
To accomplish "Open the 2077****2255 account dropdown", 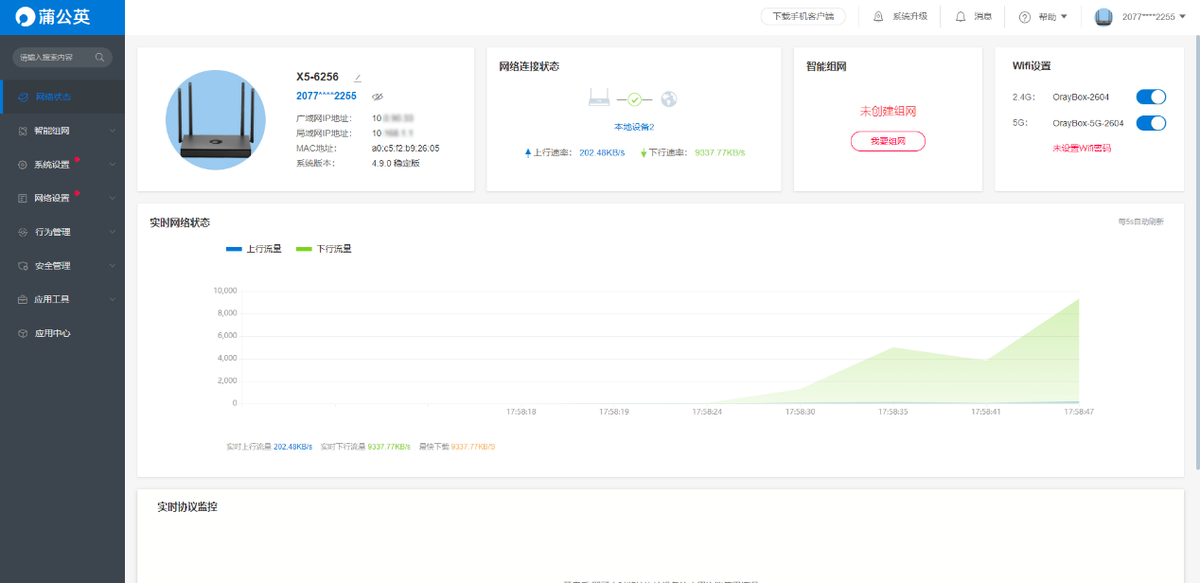I will (1153, 17).
